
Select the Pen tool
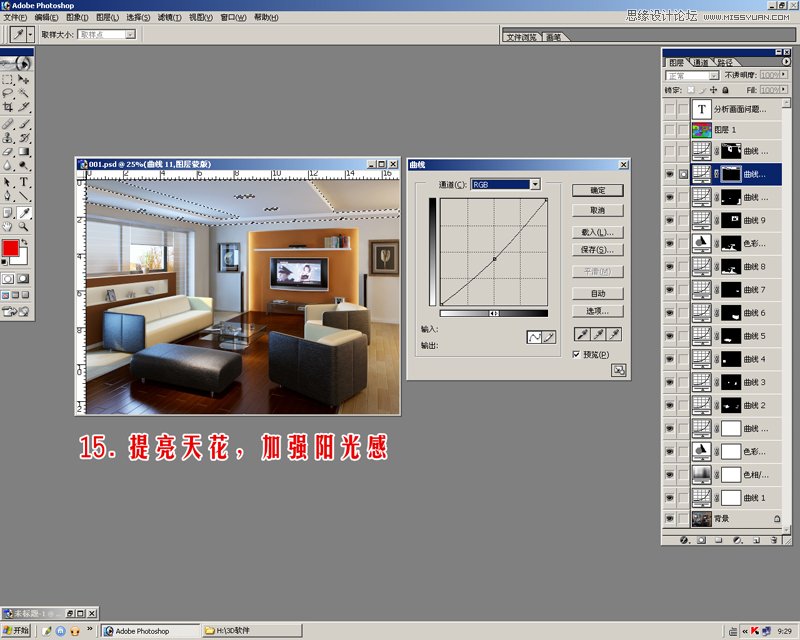coord(8,196)
